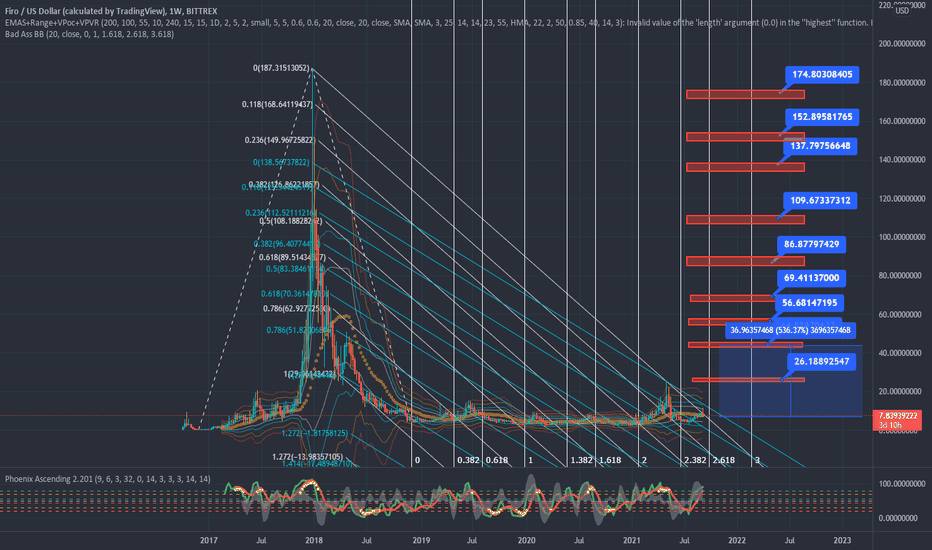Image resolution: width=932 pixels, height=550 pixels.
Task: Click 2020 on the time axis
Action: tap(526, 540)
